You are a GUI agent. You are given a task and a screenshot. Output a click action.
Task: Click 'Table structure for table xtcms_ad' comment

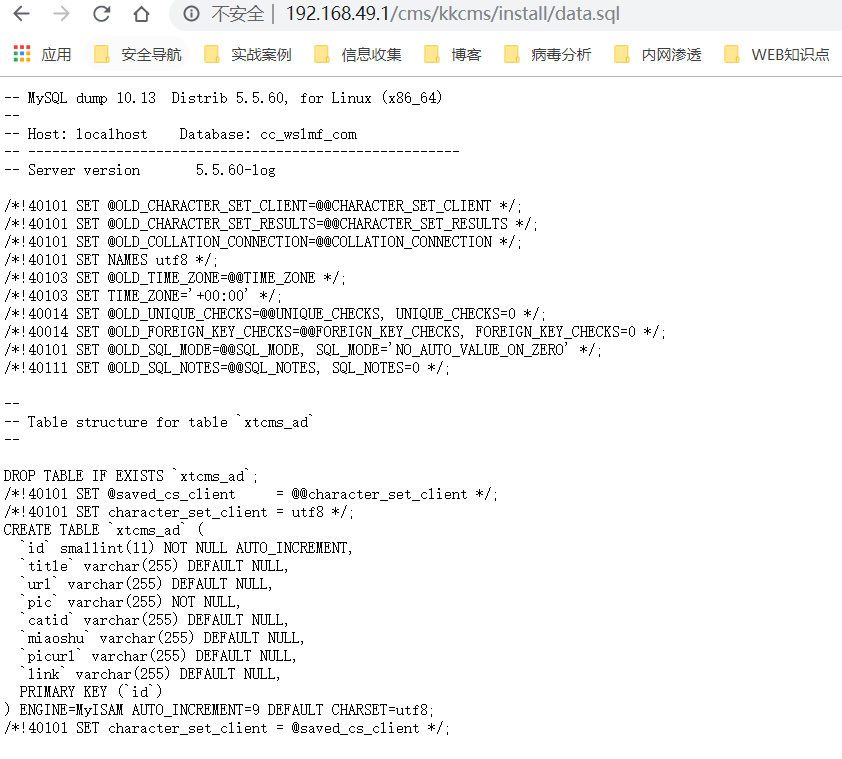pyautogui.click(x=159, y=422)
